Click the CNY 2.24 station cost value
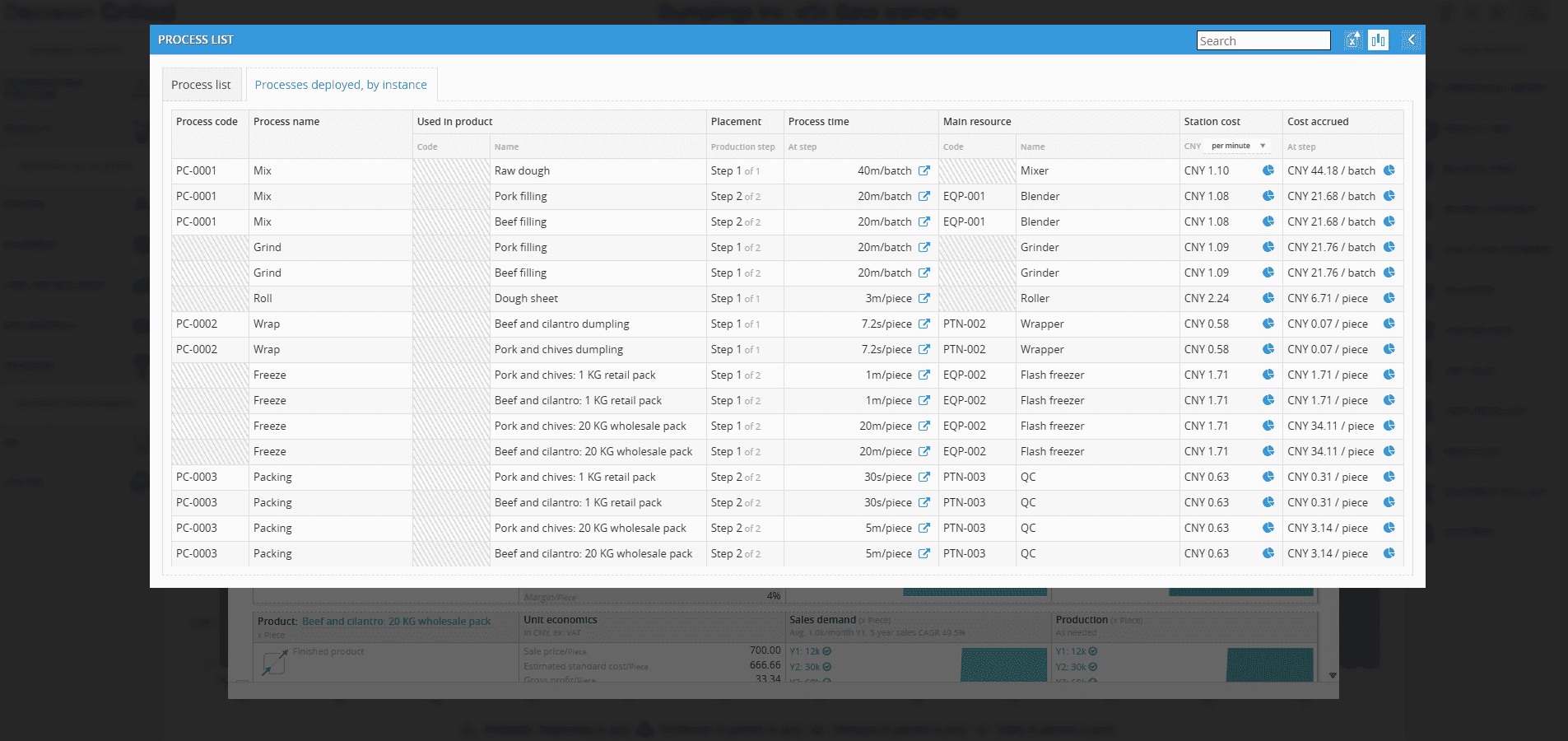Screen dimensions: 1568x741 [x=1206, y=298]
